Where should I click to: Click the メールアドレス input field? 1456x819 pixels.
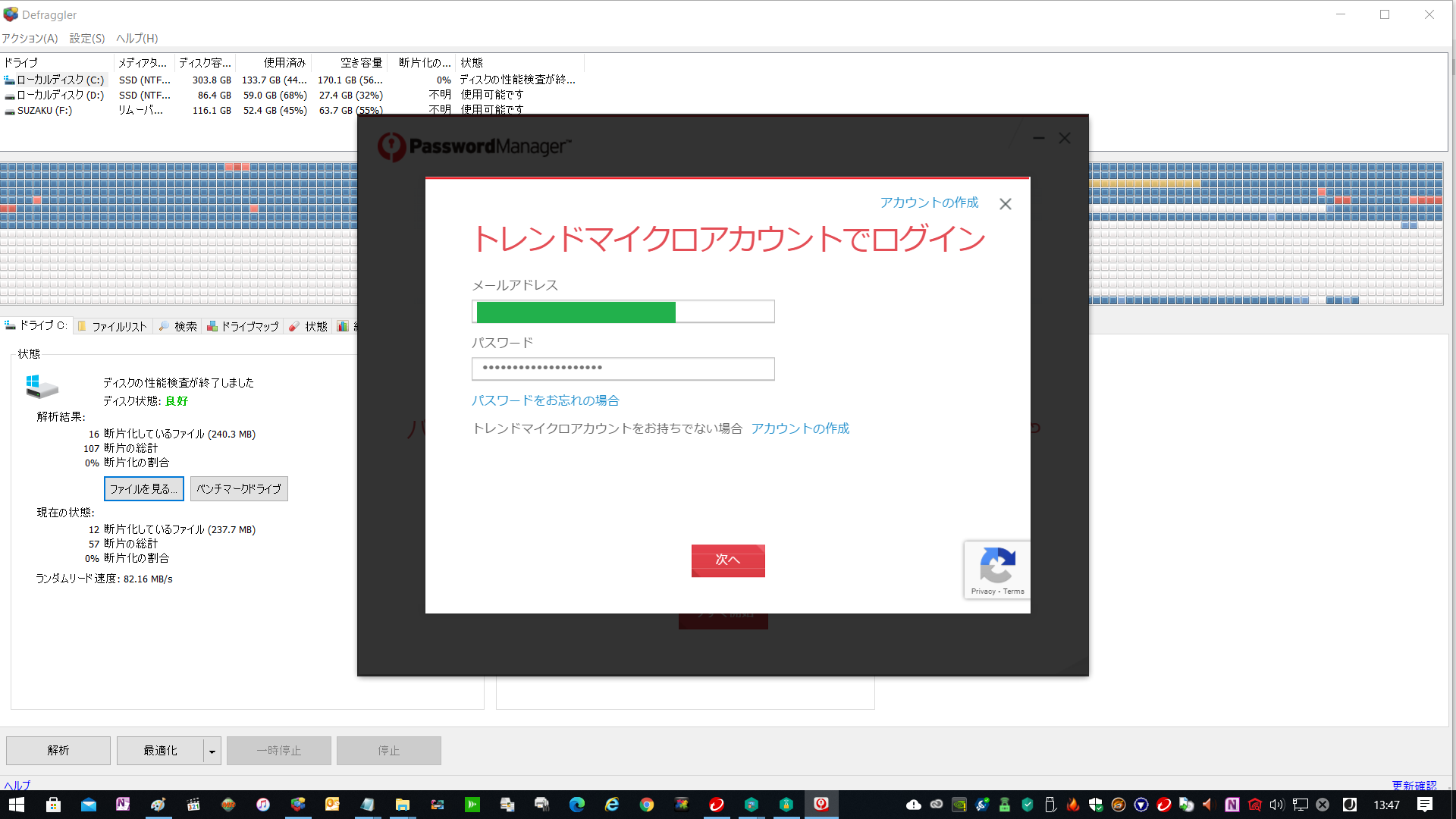623,312
